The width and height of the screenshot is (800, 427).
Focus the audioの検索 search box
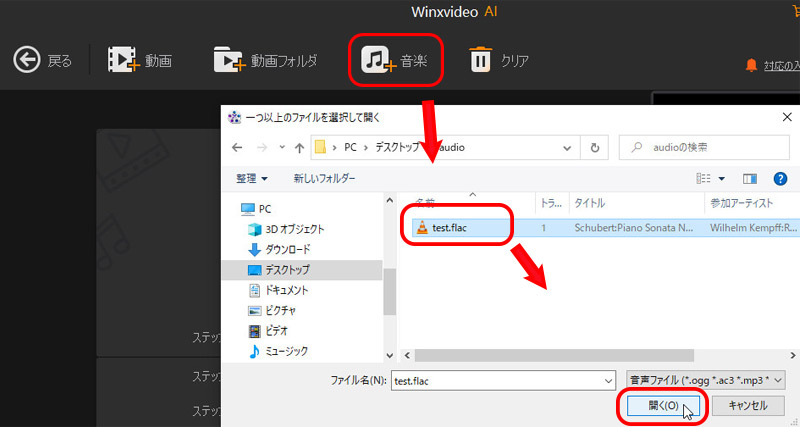point(704,147)
